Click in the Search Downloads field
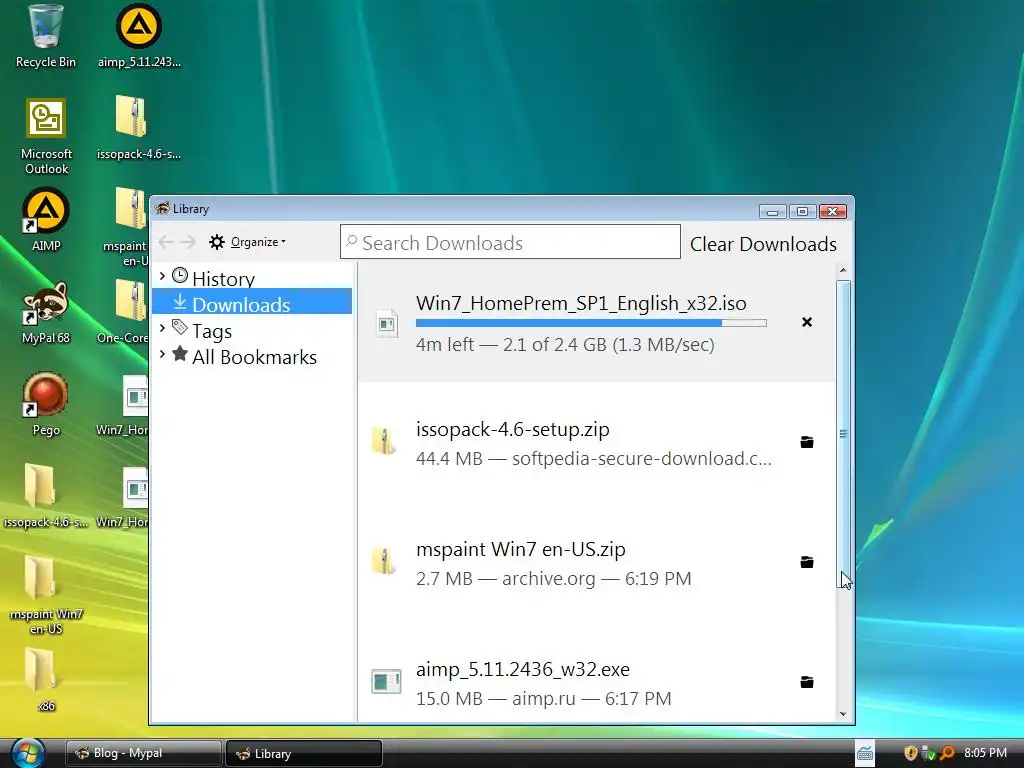1024x768 pixels. click(510, 242)
